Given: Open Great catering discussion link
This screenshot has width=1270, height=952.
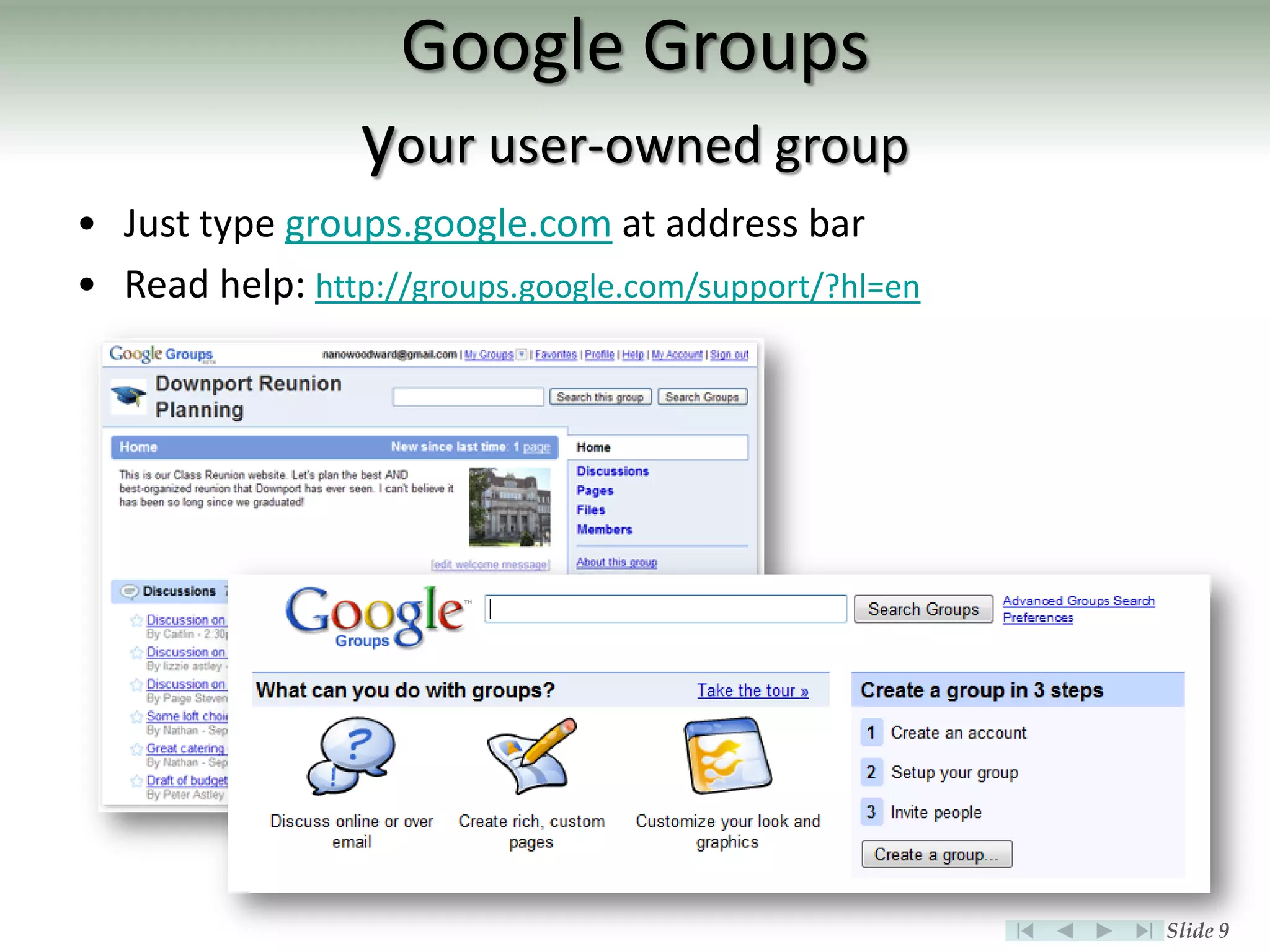Looking at the screenshot, I should [x=185, y=748].
